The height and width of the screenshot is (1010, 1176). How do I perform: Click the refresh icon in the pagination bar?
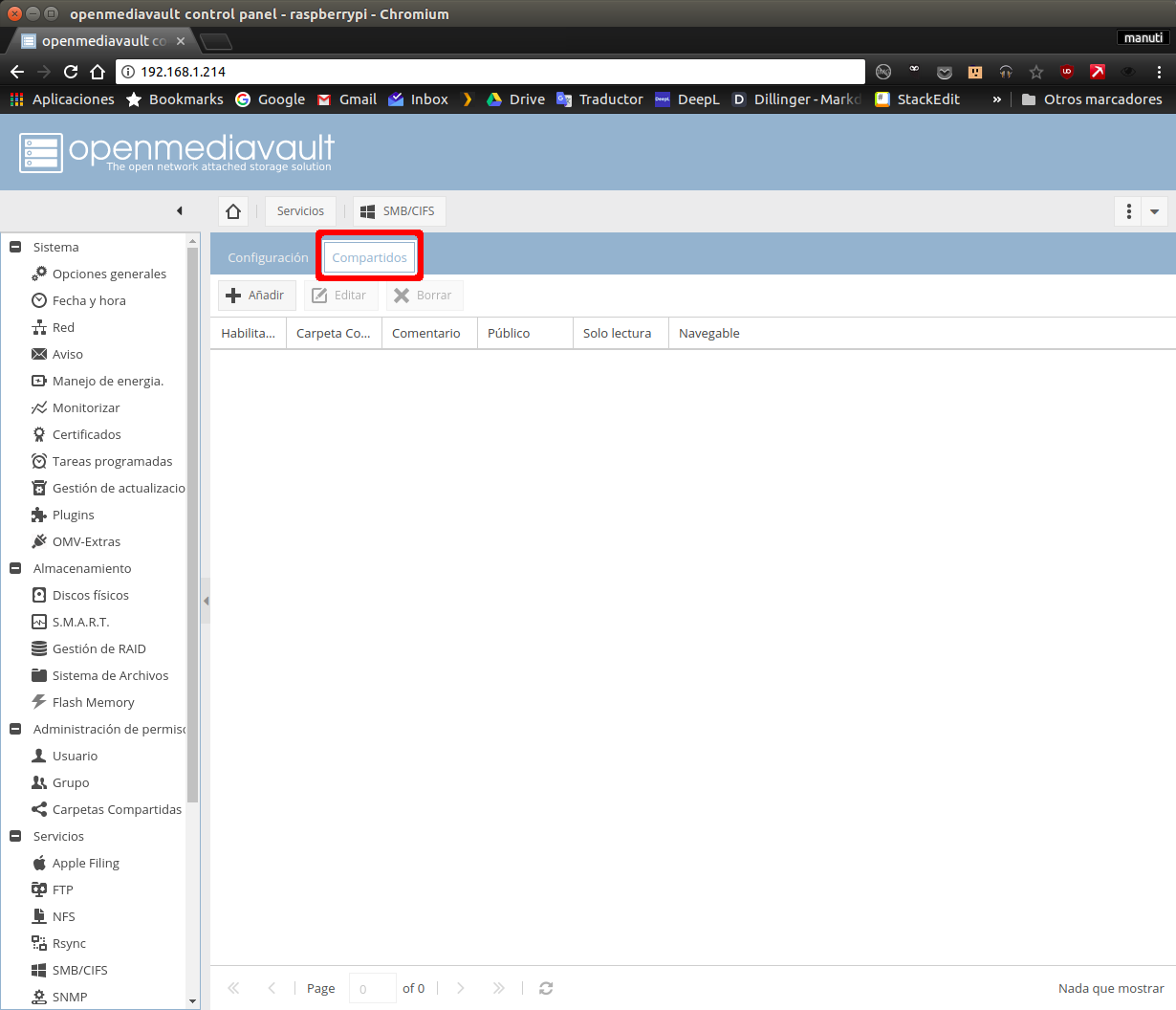[546, 988]
